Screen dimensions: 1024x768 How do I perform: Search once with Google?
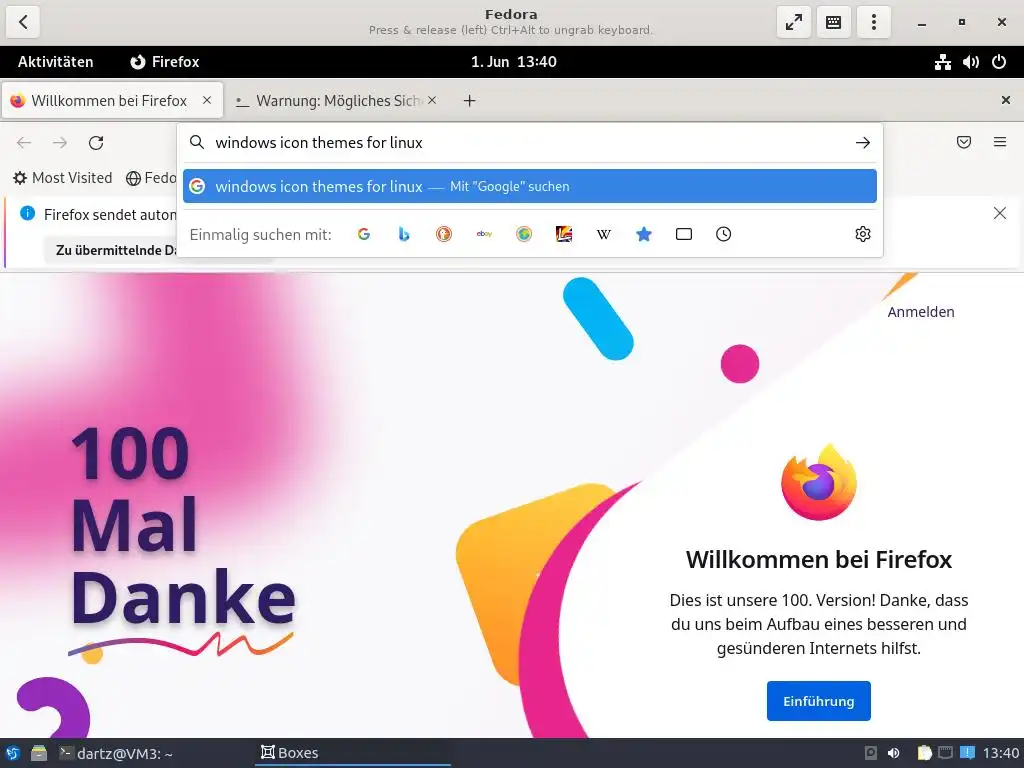click(x=364, y=234)
